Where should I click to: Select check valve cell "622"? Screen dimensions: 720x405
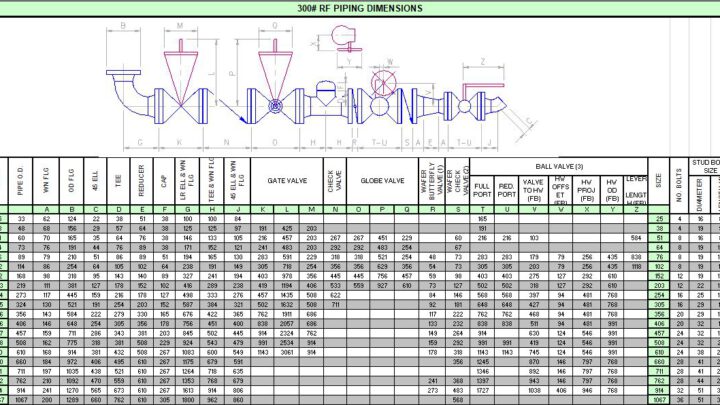[335, 295]
